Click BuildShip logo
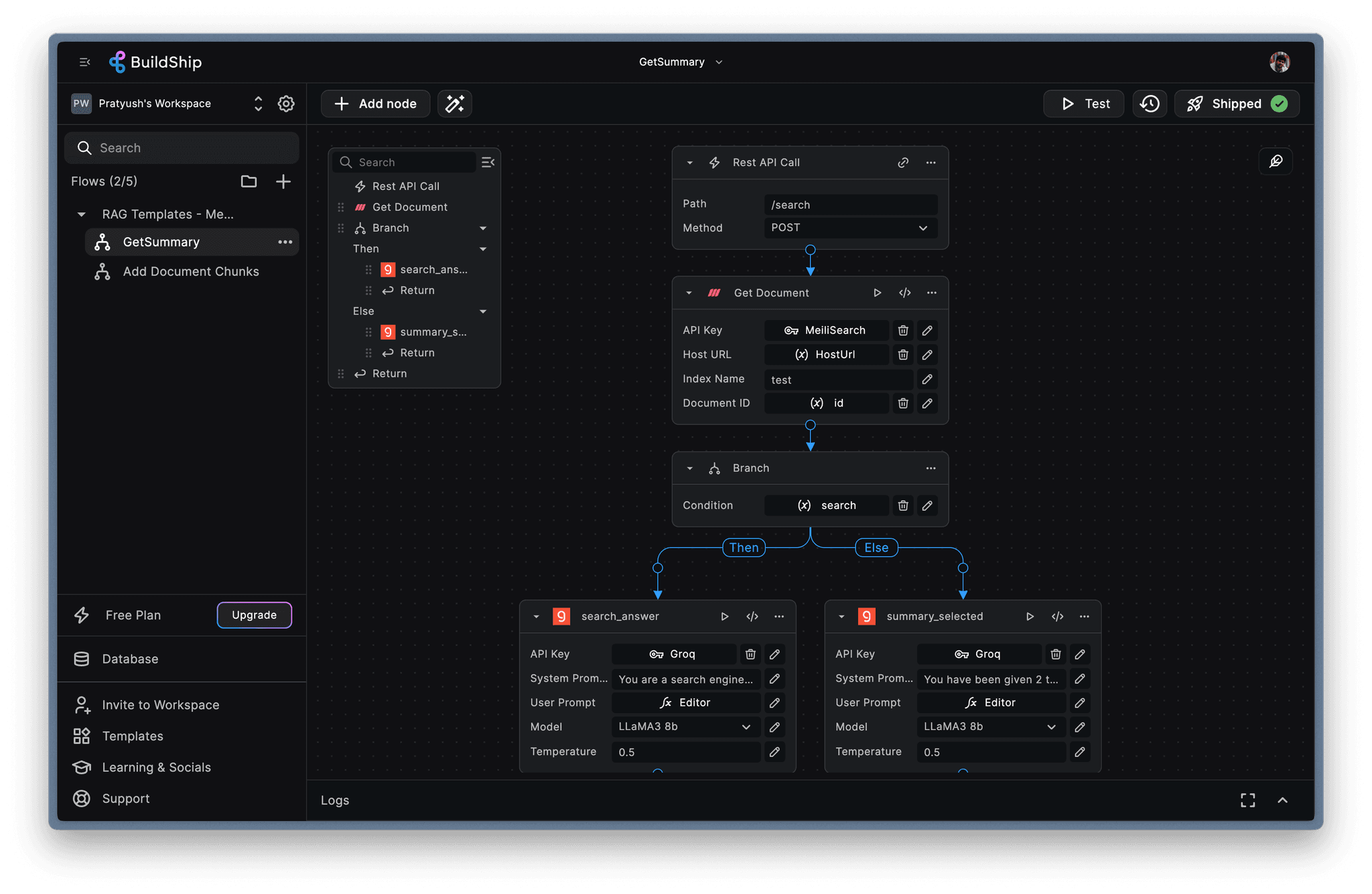1372x894 pixels. pyautogui.click(x=155, y=62)
